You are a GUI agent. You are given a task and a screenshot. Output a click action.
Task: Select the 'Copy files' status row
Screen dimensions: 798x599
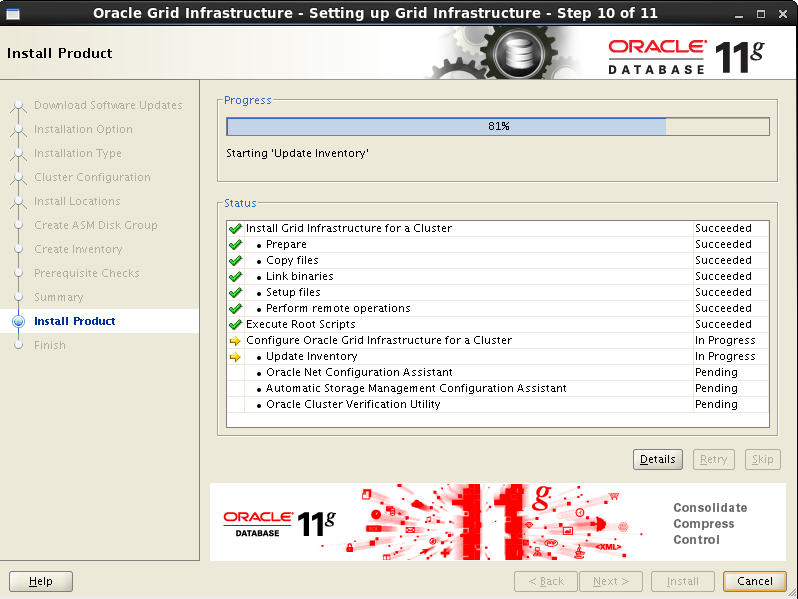click(x=498, y=261)
